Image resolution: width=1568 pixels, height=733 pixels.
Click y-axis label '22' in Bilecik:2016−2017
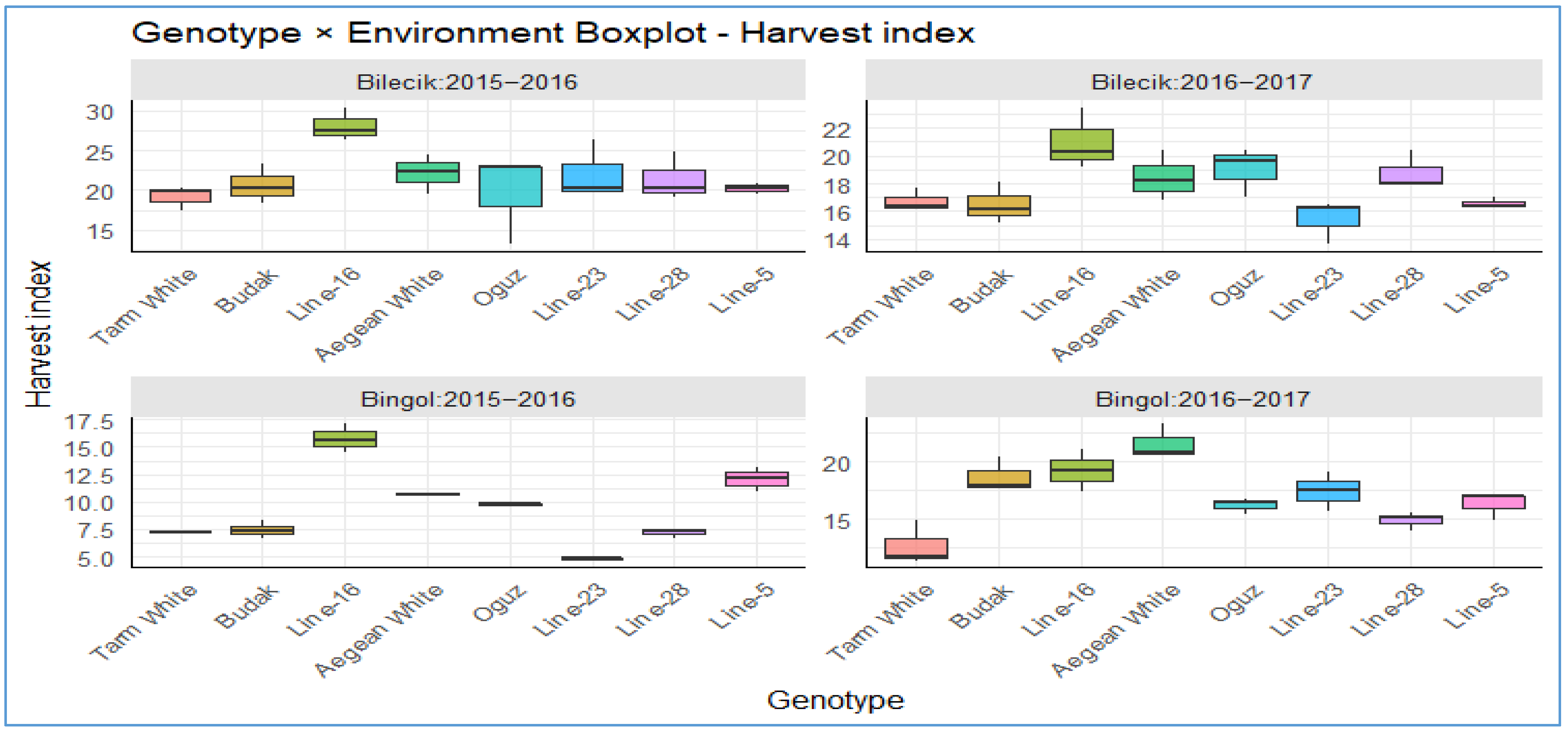pyautogui.click(x=836, y=129)
